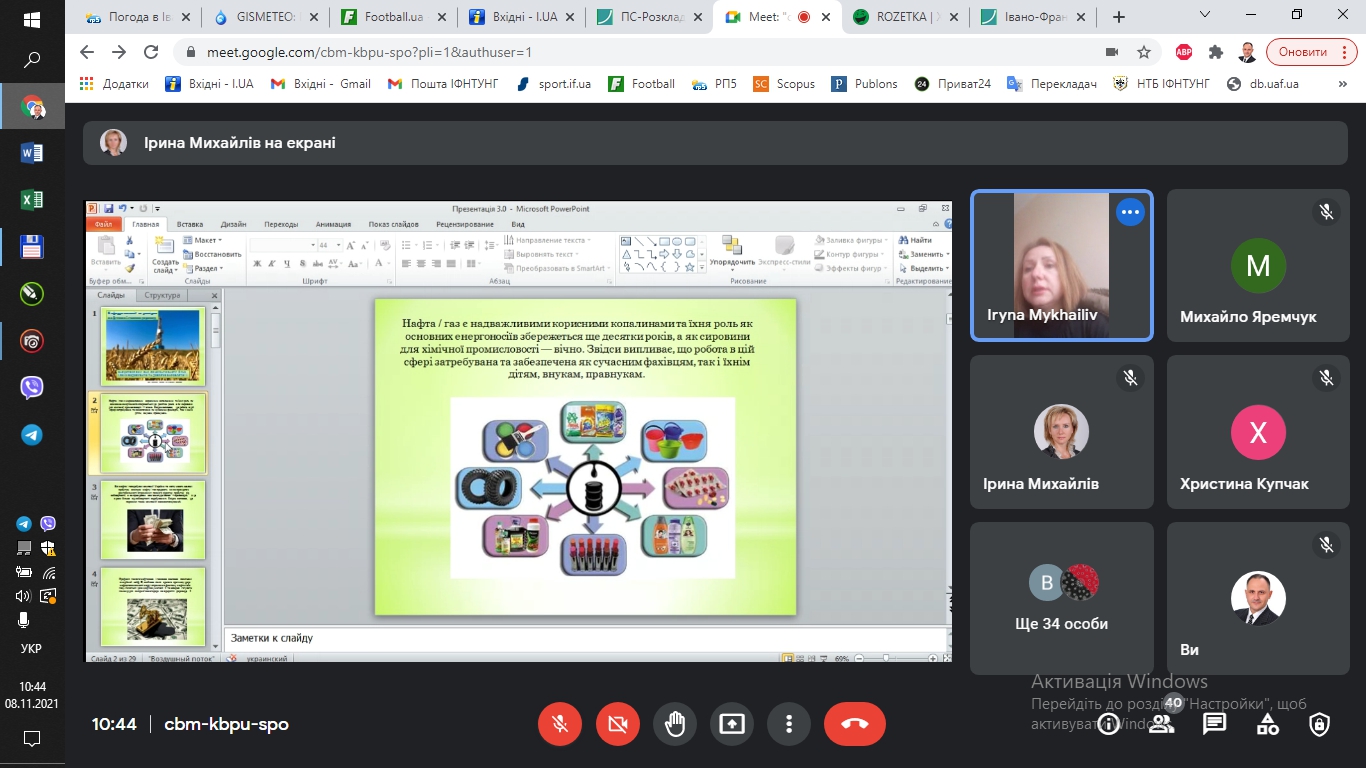The height and width of the screenshot is (768, 1366).
Task: Turn on the camera
Action: pyautogui.click(x=617, y=724)
